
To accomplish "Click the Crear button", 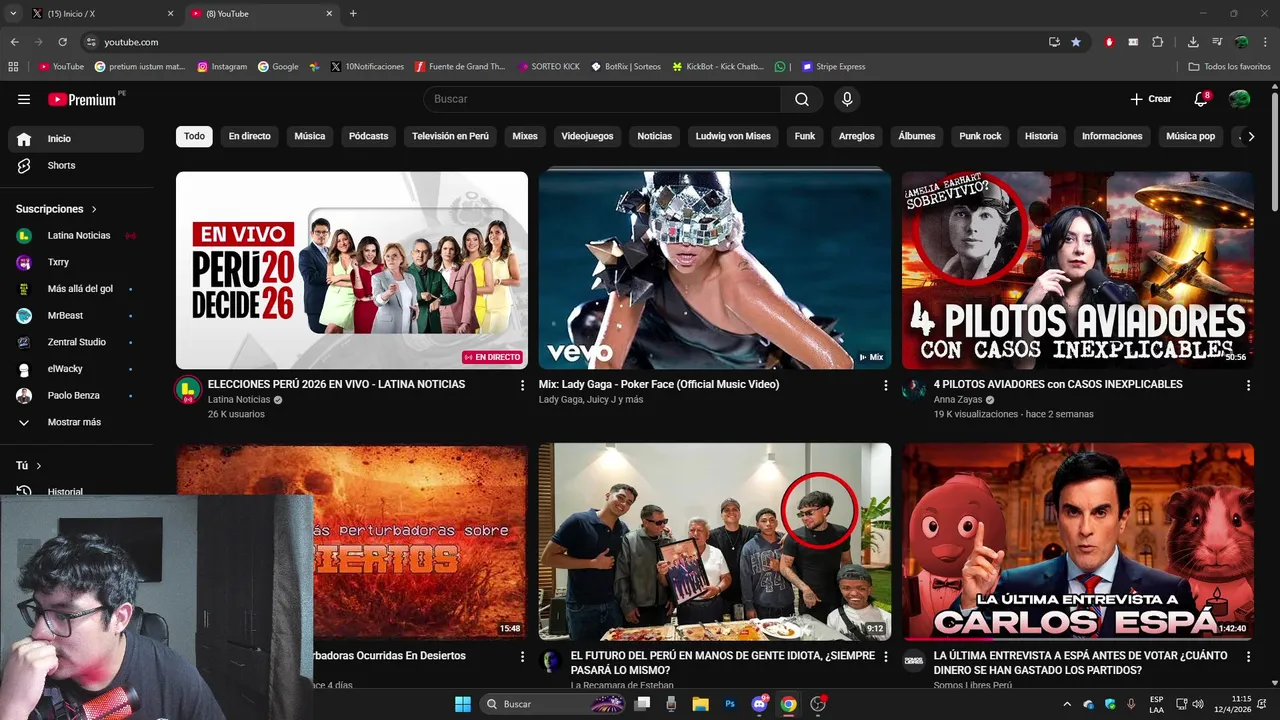I will (x=1151, y=99).
